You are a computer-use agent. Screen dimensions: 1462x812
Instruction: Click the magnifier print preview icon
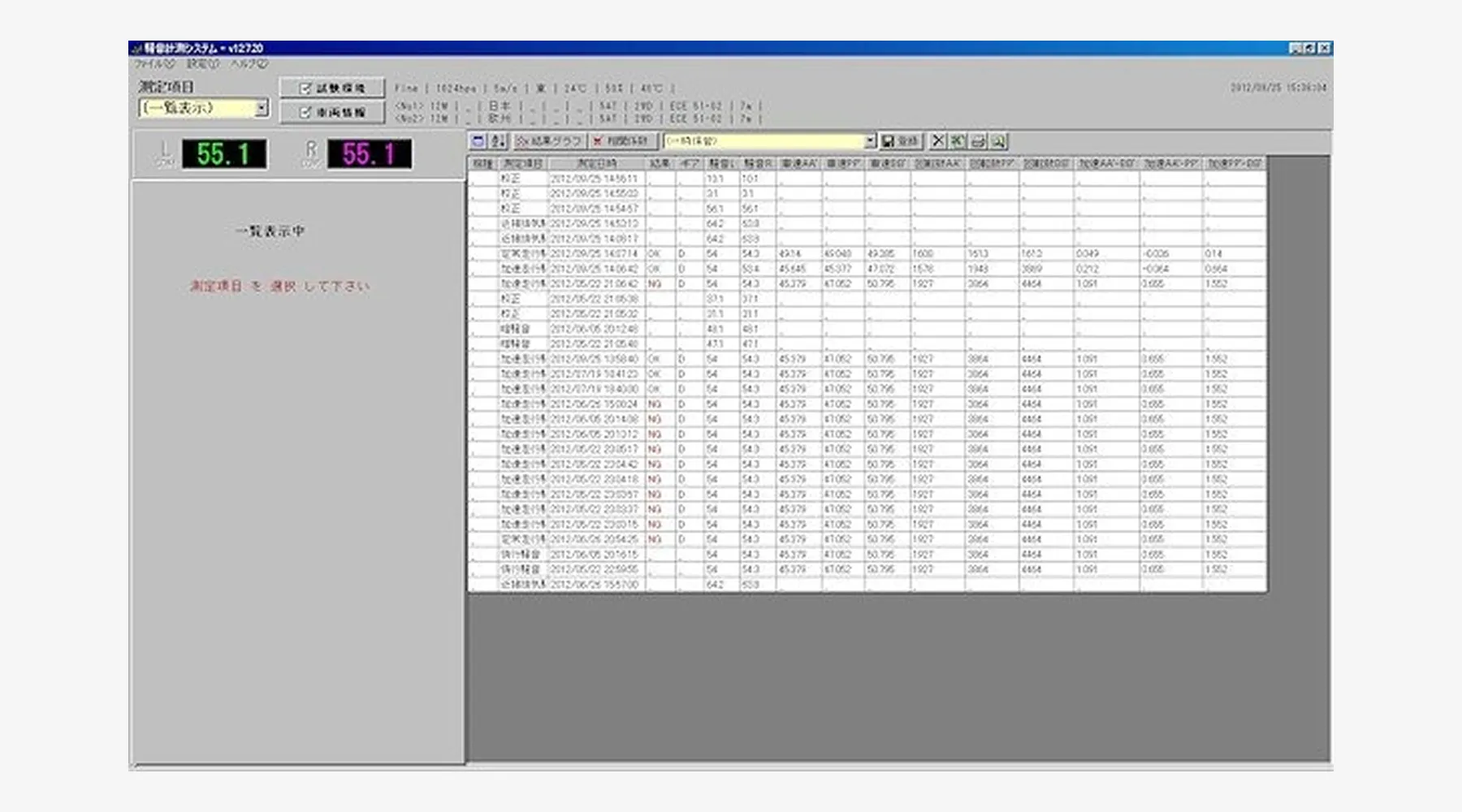998,141
